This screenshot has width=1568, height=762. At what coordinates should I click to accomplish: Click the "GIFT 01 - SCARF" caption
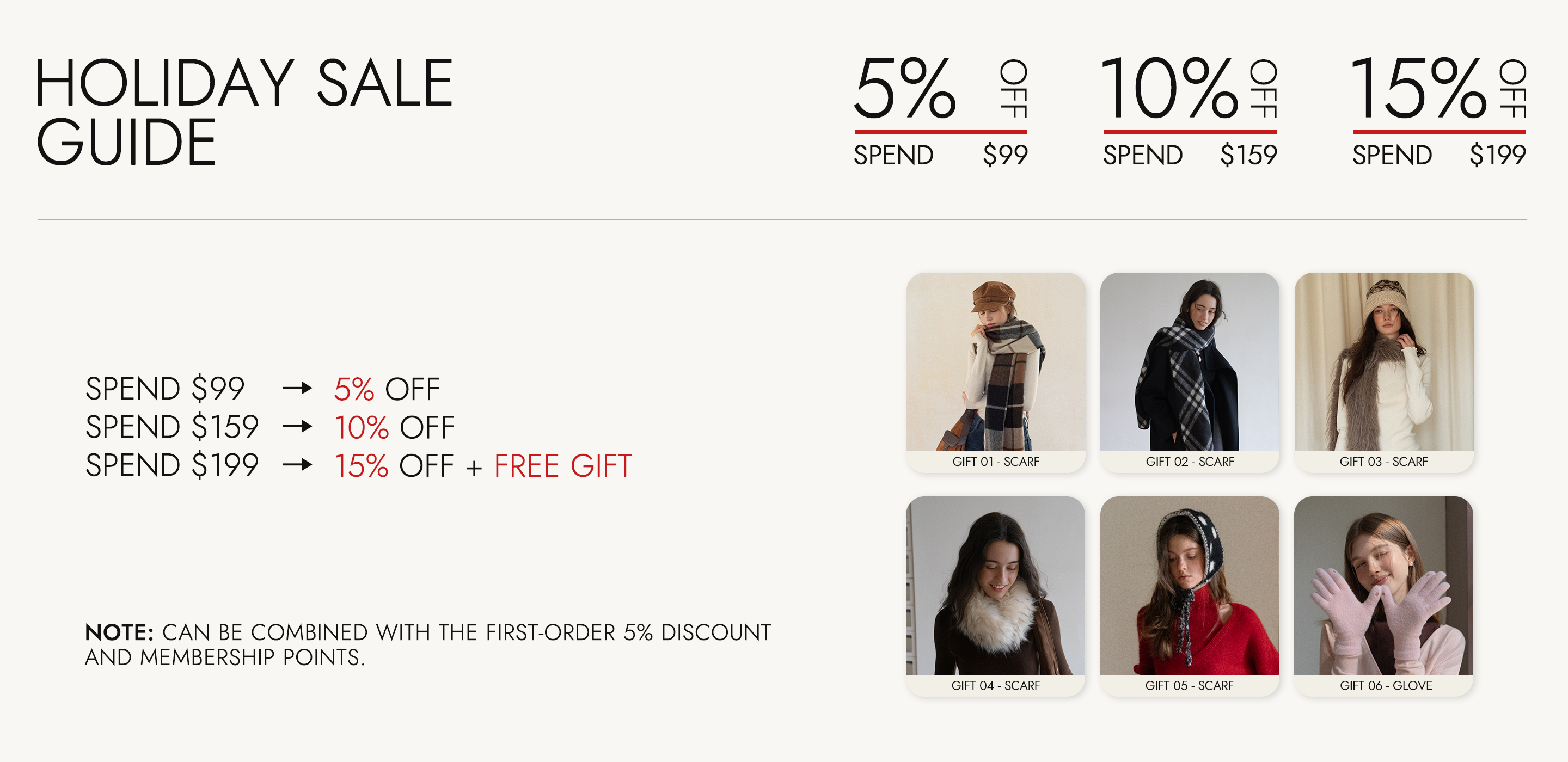tap(995, 462)
